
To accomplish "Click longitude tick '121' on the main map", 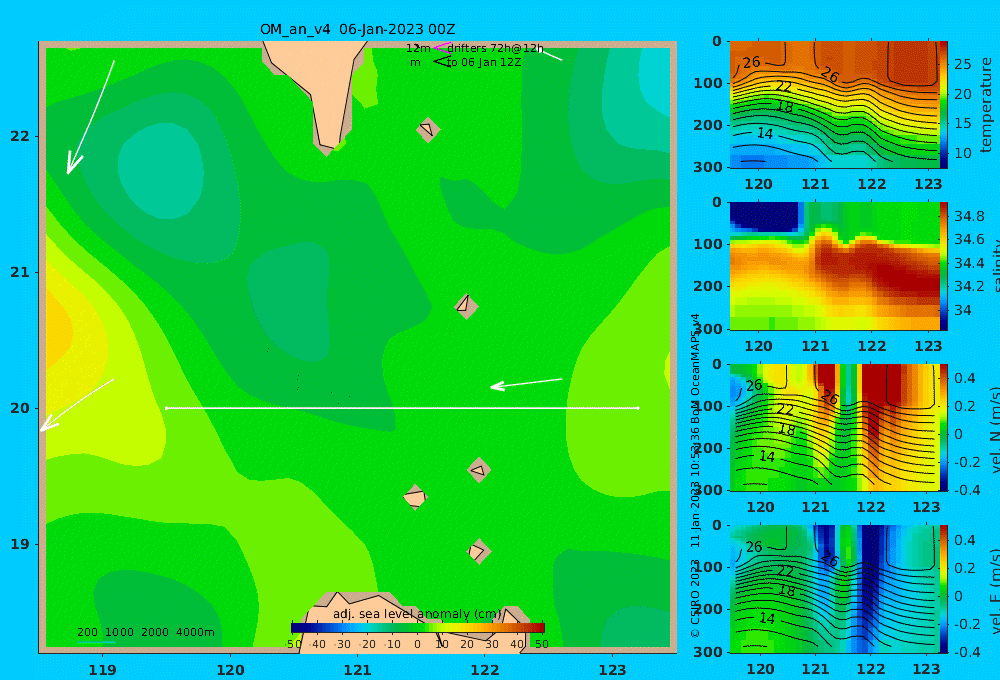I will pos(357,670).
